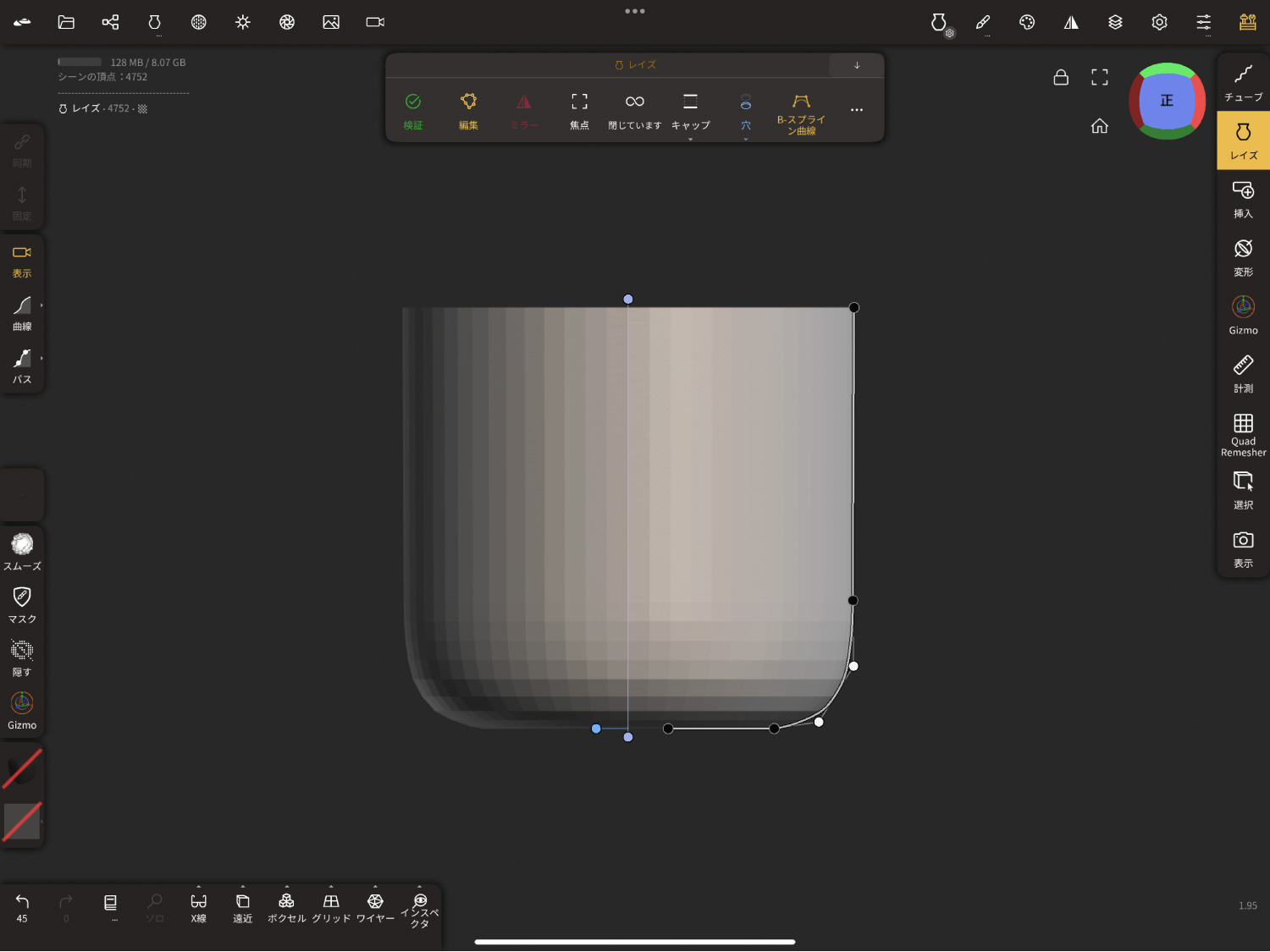This screenshot has height=952, width=1270.
Task: Expand the キャップ cap options
Action: tap(690, 110)
